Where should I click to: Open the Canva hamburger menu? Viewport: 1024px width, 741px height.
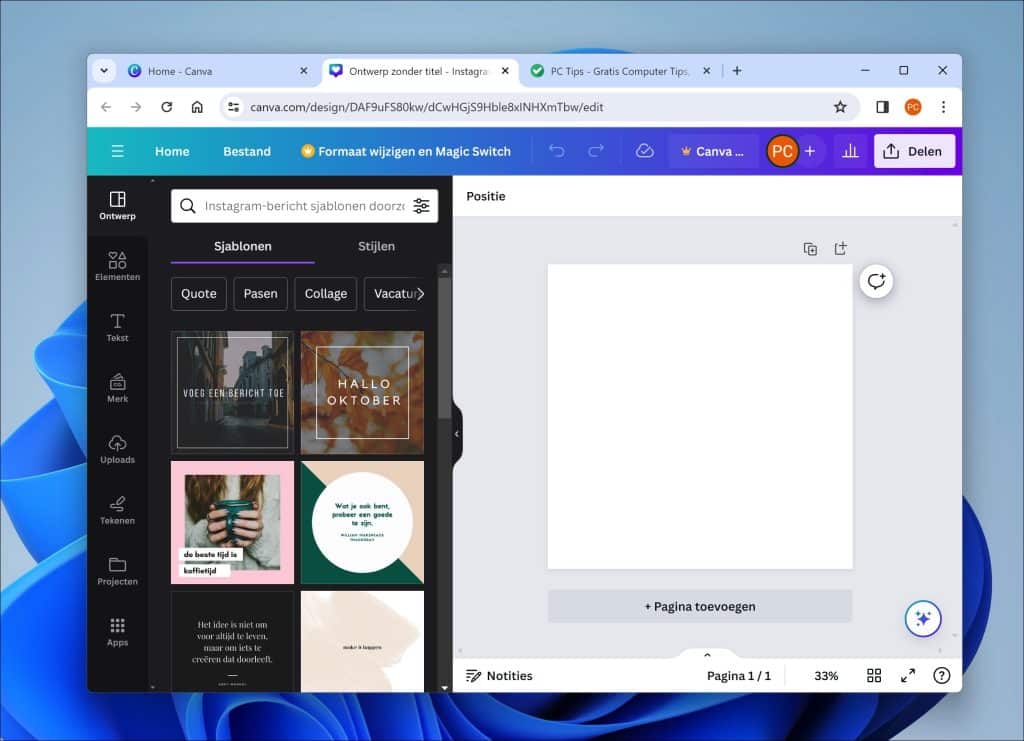pyautogui.click(x=118, y=151)
